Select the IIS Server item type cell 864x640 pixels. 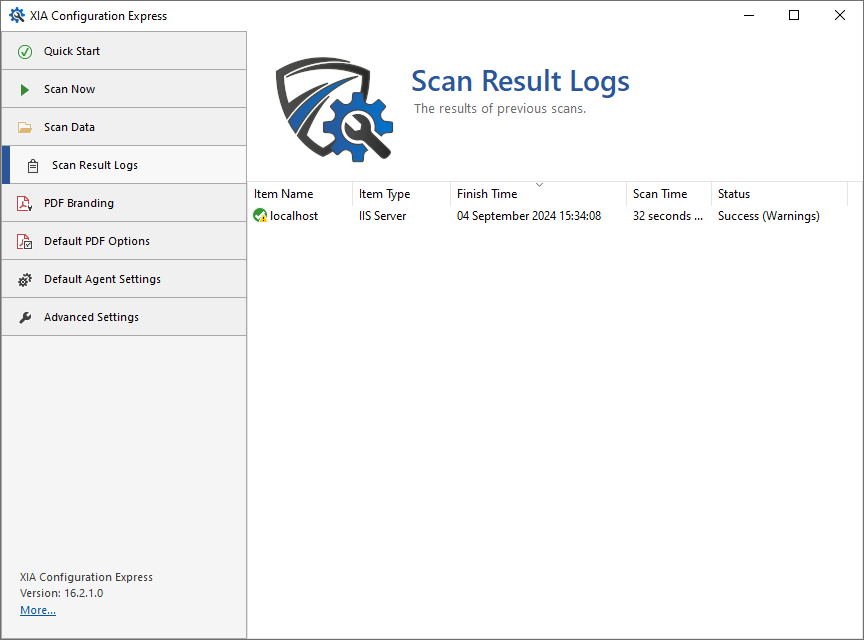382,216
